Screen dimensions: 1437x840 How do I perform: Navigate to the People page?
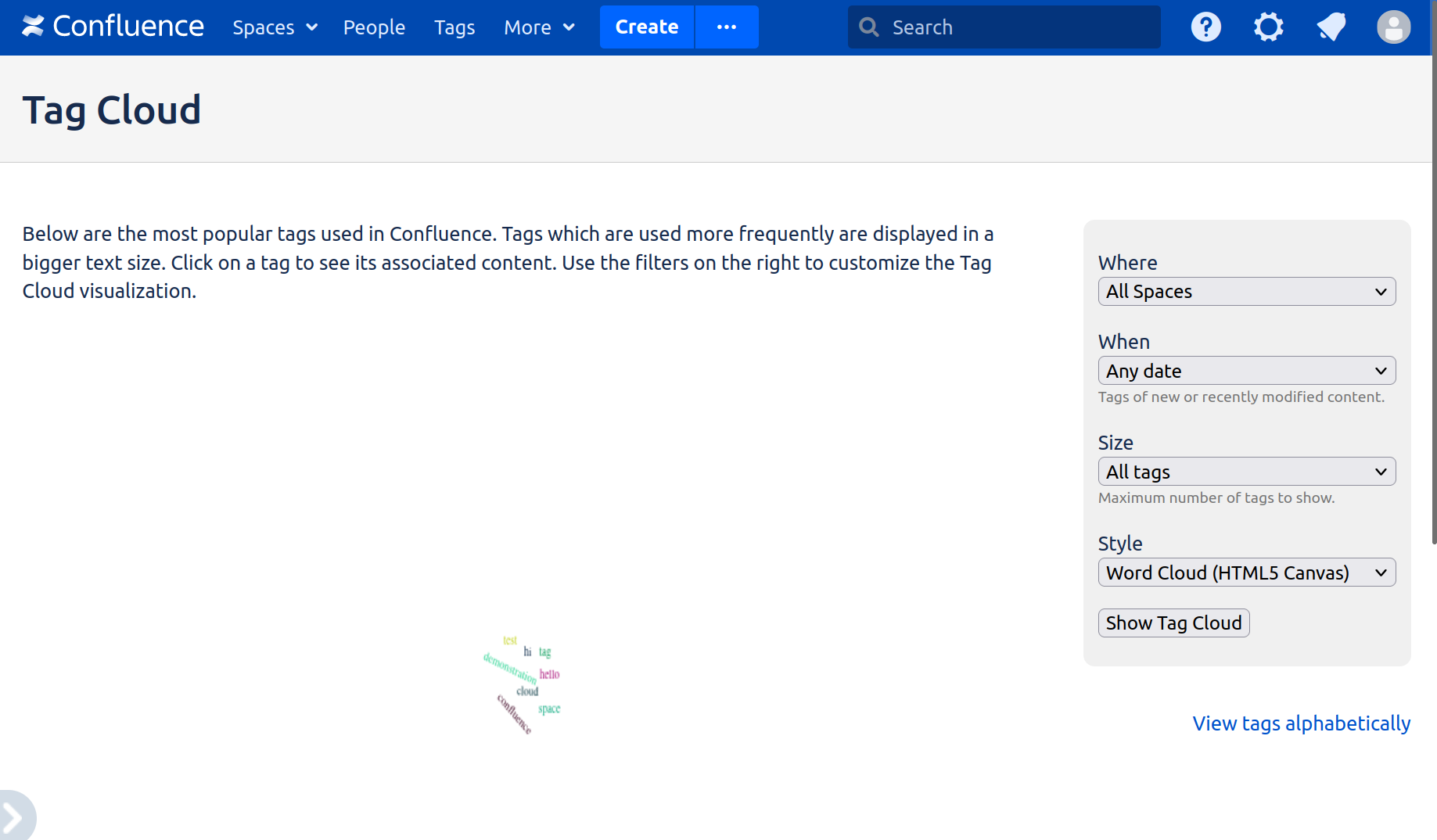[x=374, y=27]
